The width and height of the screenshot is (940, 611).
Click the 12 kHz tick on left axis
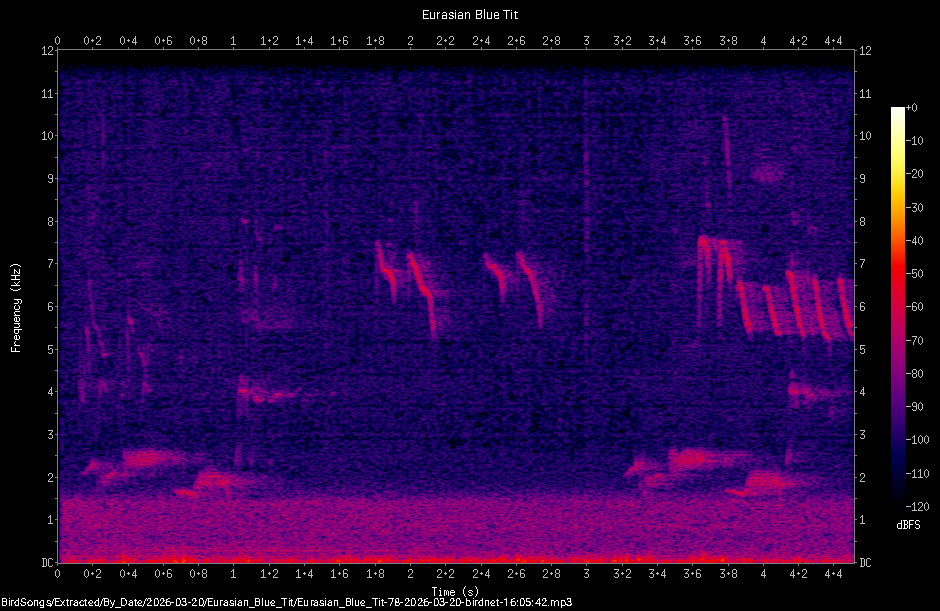pyautogui.click(x=45, y=48)
